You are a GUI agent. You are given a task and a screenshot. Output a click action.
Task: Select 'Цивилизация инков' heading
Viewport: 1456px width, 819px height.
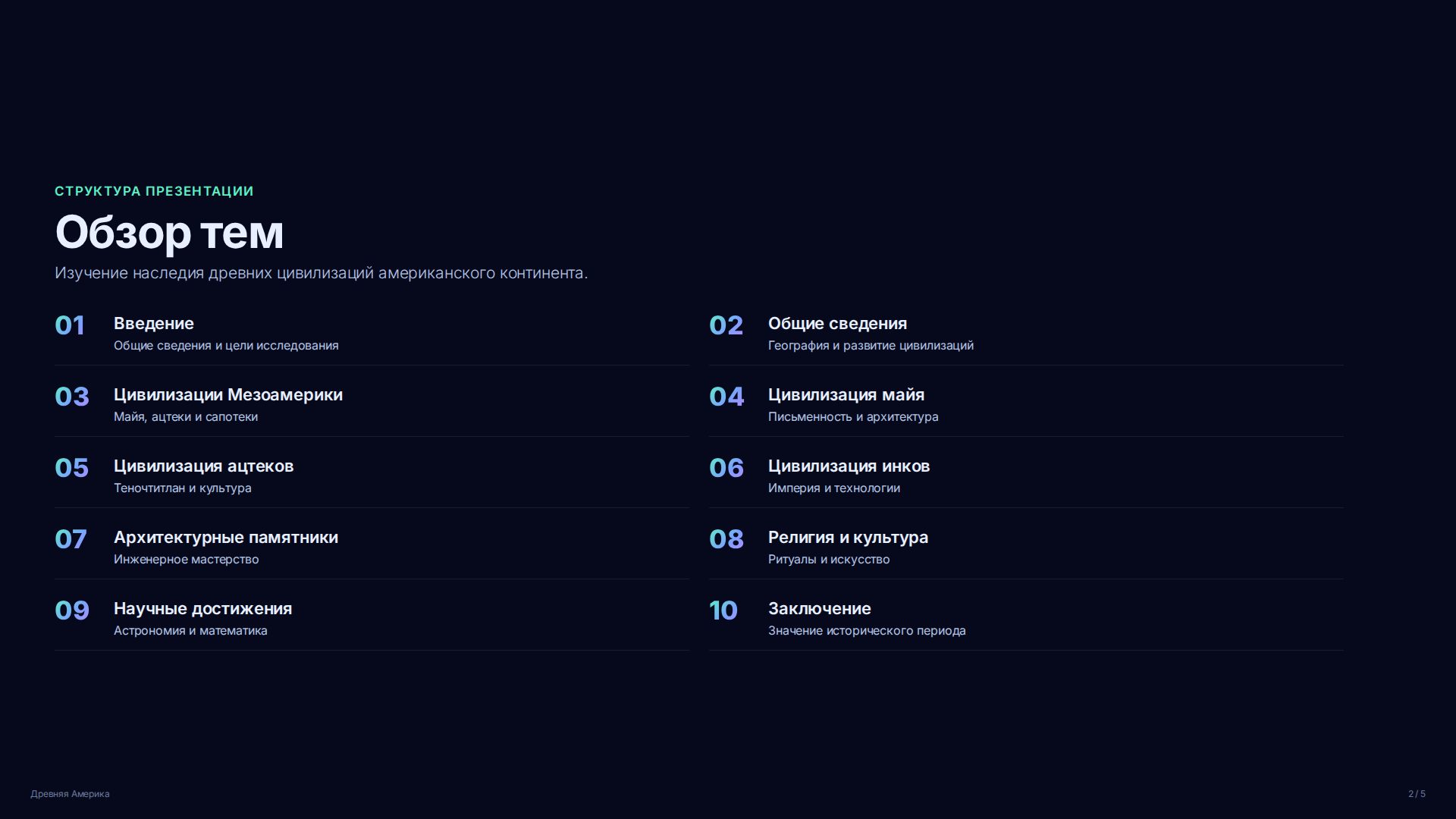tap(849, 466)
